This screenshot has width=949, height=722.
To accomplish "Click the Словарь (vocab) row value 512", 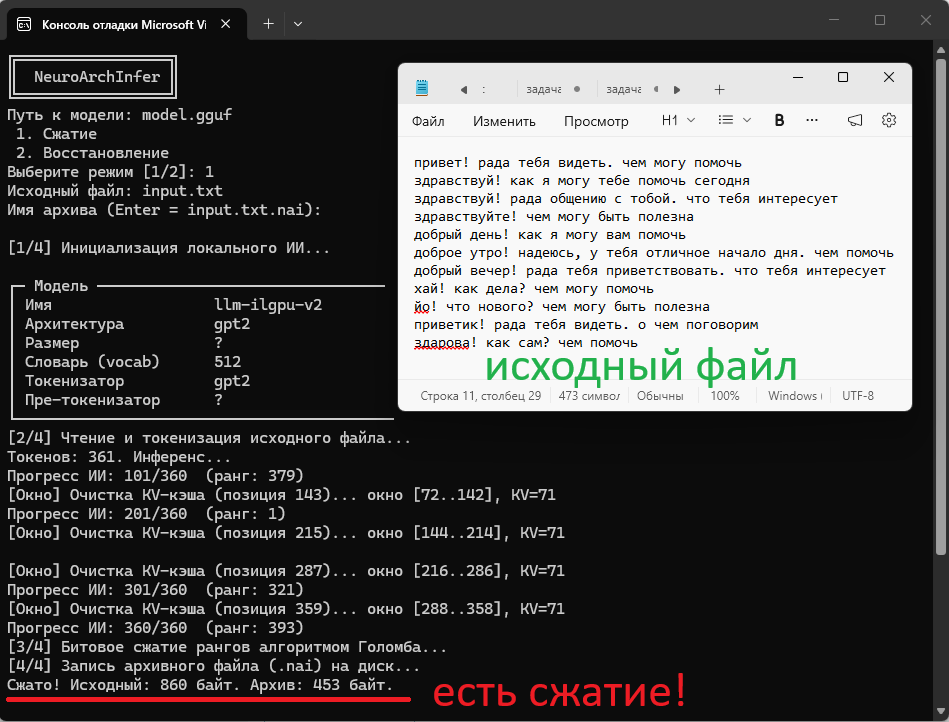I will coord(228,362).
